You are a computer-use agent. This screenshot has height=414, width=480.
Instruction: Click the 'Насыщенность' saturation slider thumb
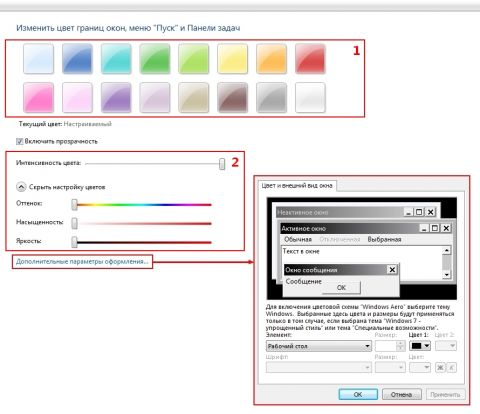(x=75, y=223)
